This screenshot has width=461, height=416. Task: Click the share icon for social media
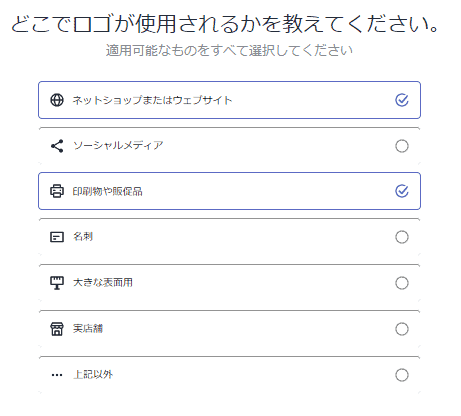57,146
